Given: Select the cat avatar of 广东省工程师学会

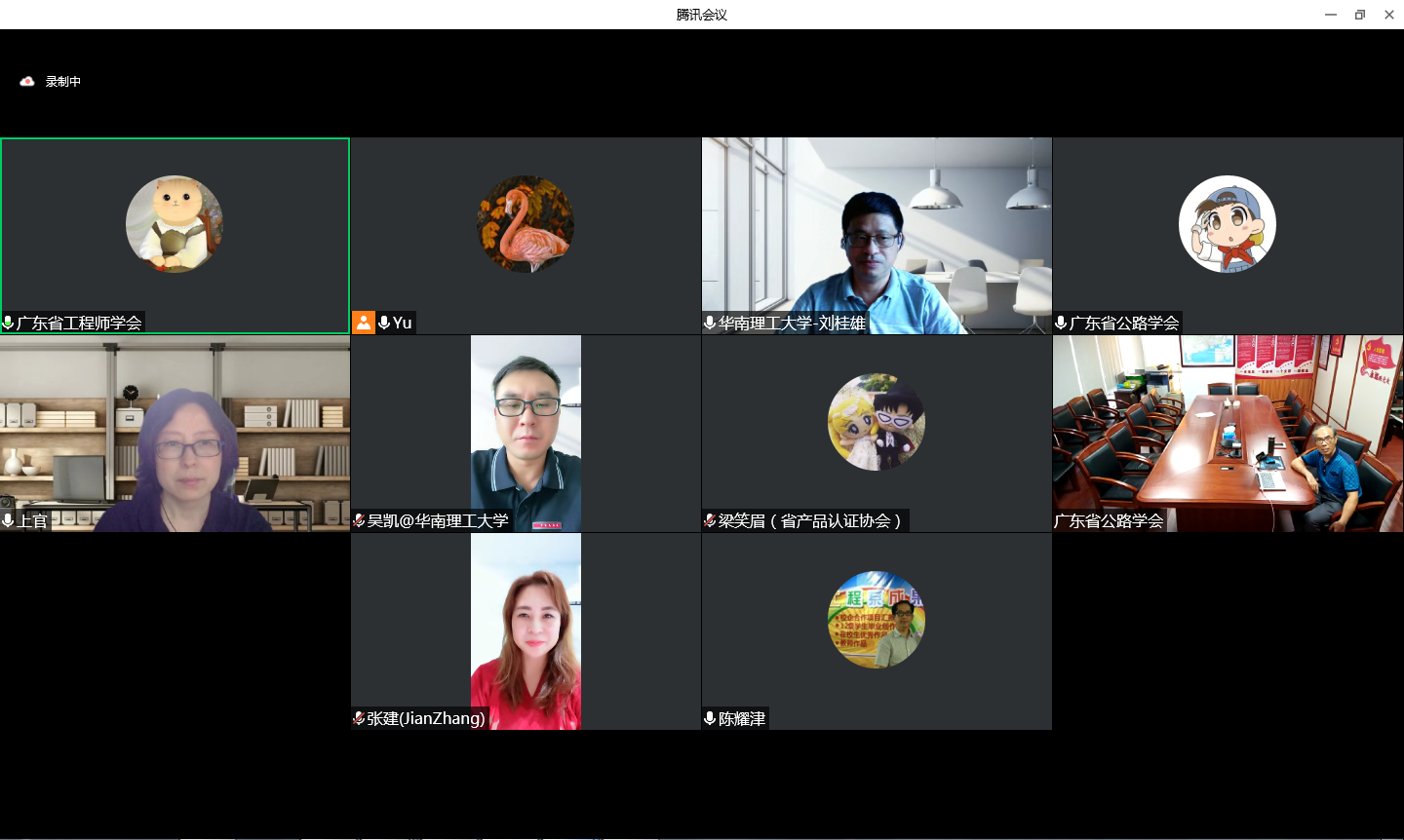Looking at the screenshot, I should pyautogui.click(x=175, y=224).
